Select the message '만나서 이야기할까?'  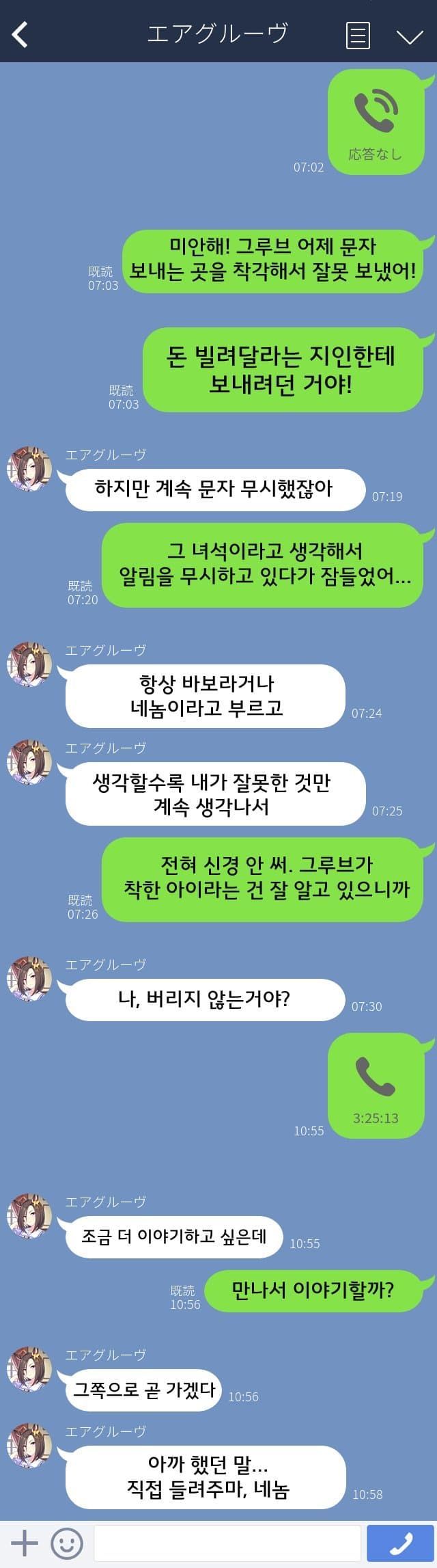click(x=314, y=1290)
